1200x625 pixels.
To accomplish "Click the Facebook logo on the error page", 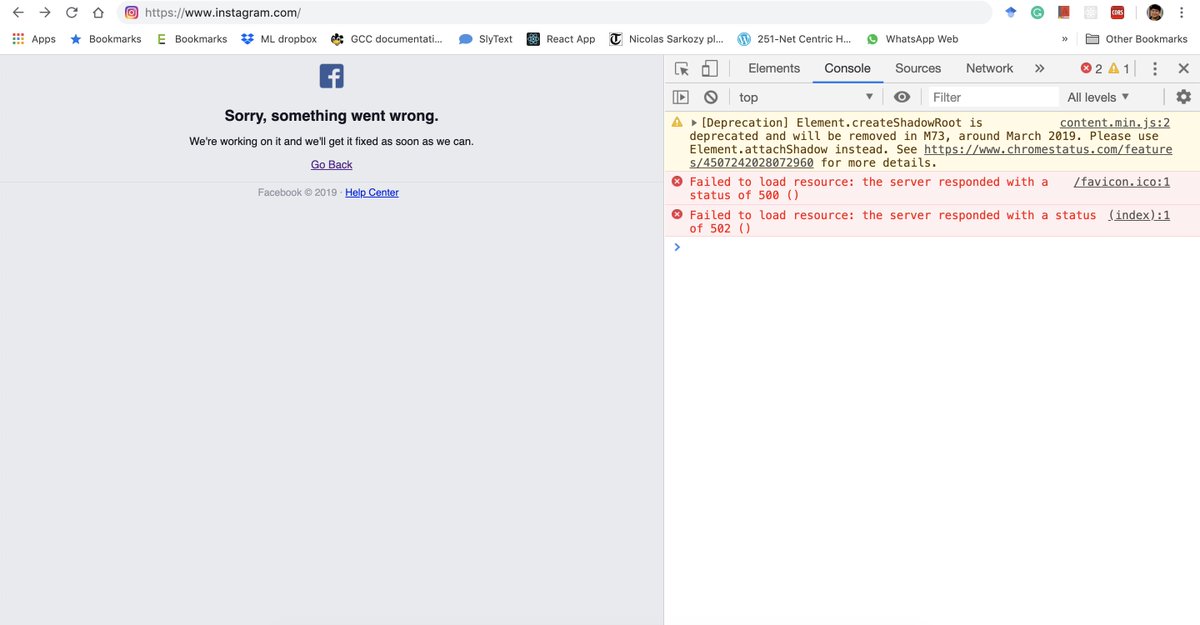I will pos(331,76).
